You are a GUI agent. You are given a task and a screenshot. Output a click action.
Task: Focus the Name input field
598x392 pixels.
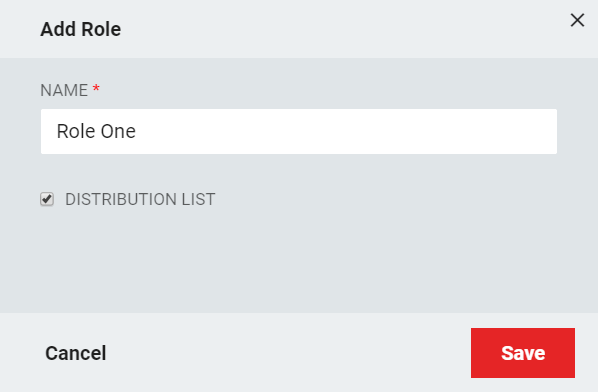click(299, 132)
